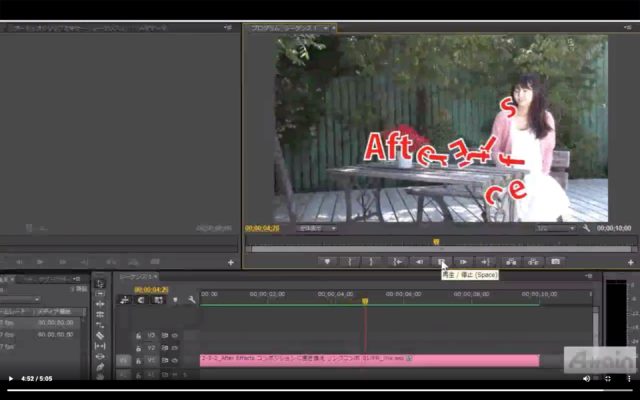This screenshot has width=640, height=400.
Task: Toggle lock on track V3
Action: click(x=139, y=336)
